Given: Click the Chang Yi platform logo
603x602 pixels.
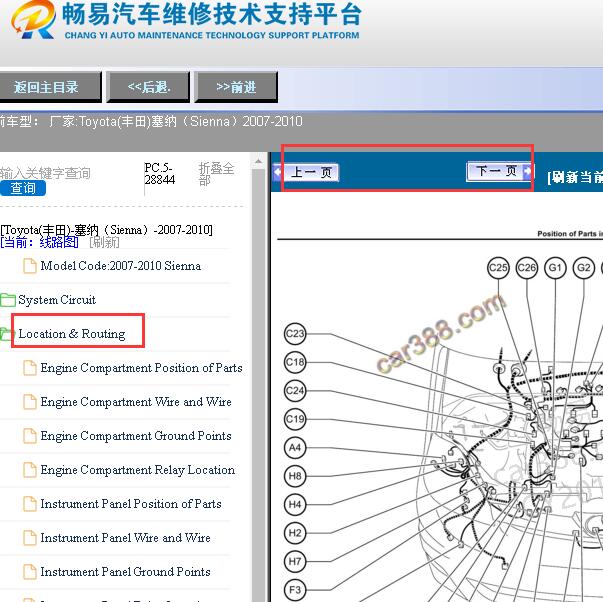Looking at the screenshot, I should 33,20.
